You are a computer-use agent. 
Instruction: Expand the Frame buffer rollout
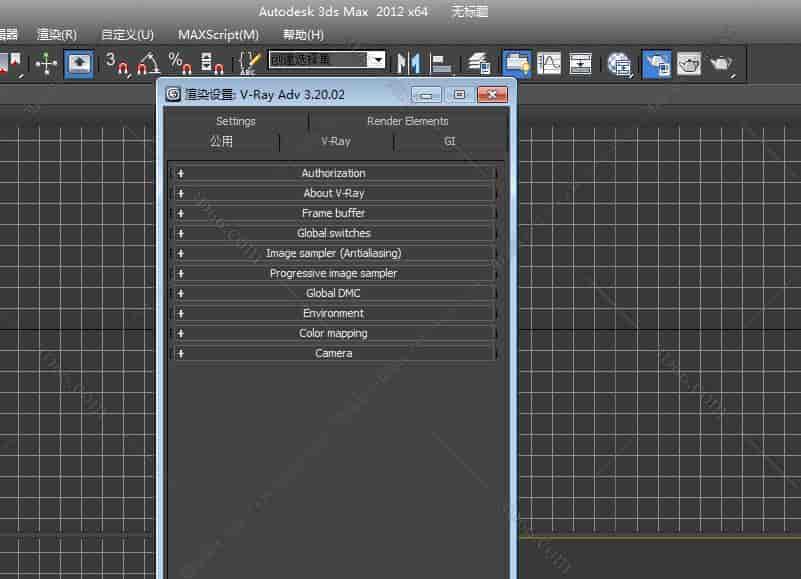[333, 213]
